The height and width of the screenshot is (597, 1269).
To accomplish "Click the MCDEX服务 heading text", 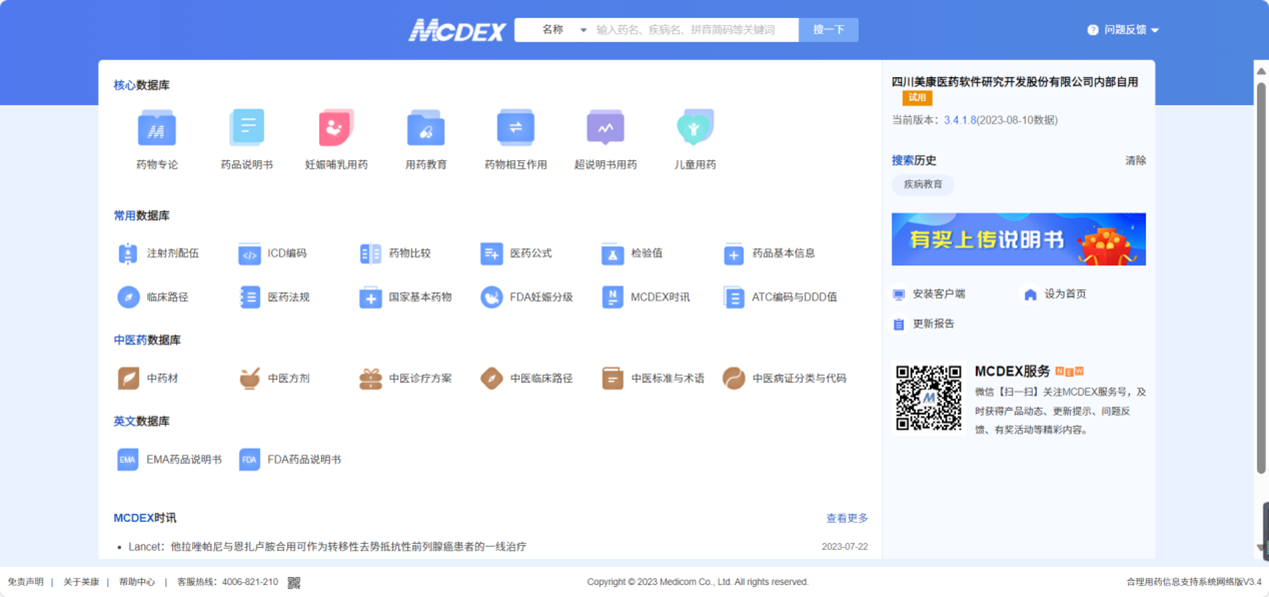I will pos(1012,372).
